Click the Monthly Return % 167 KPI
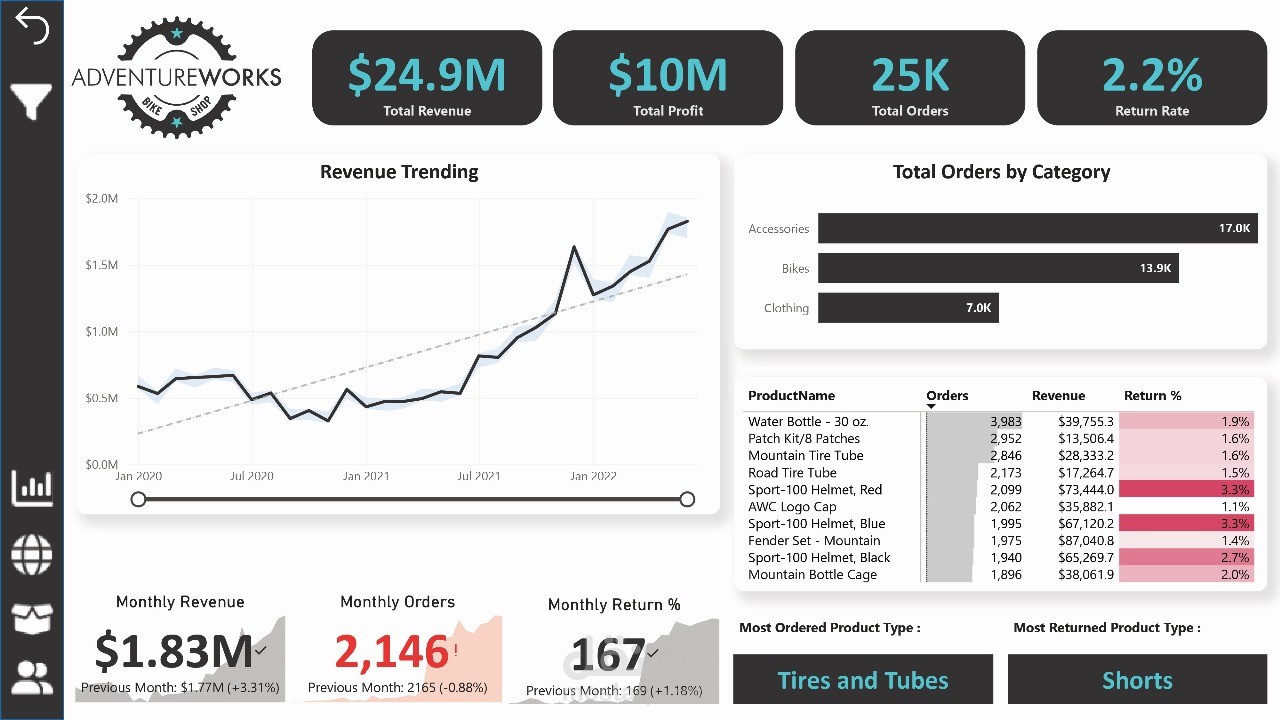This screenshot has width=1280, height=720. pos(614,650)
